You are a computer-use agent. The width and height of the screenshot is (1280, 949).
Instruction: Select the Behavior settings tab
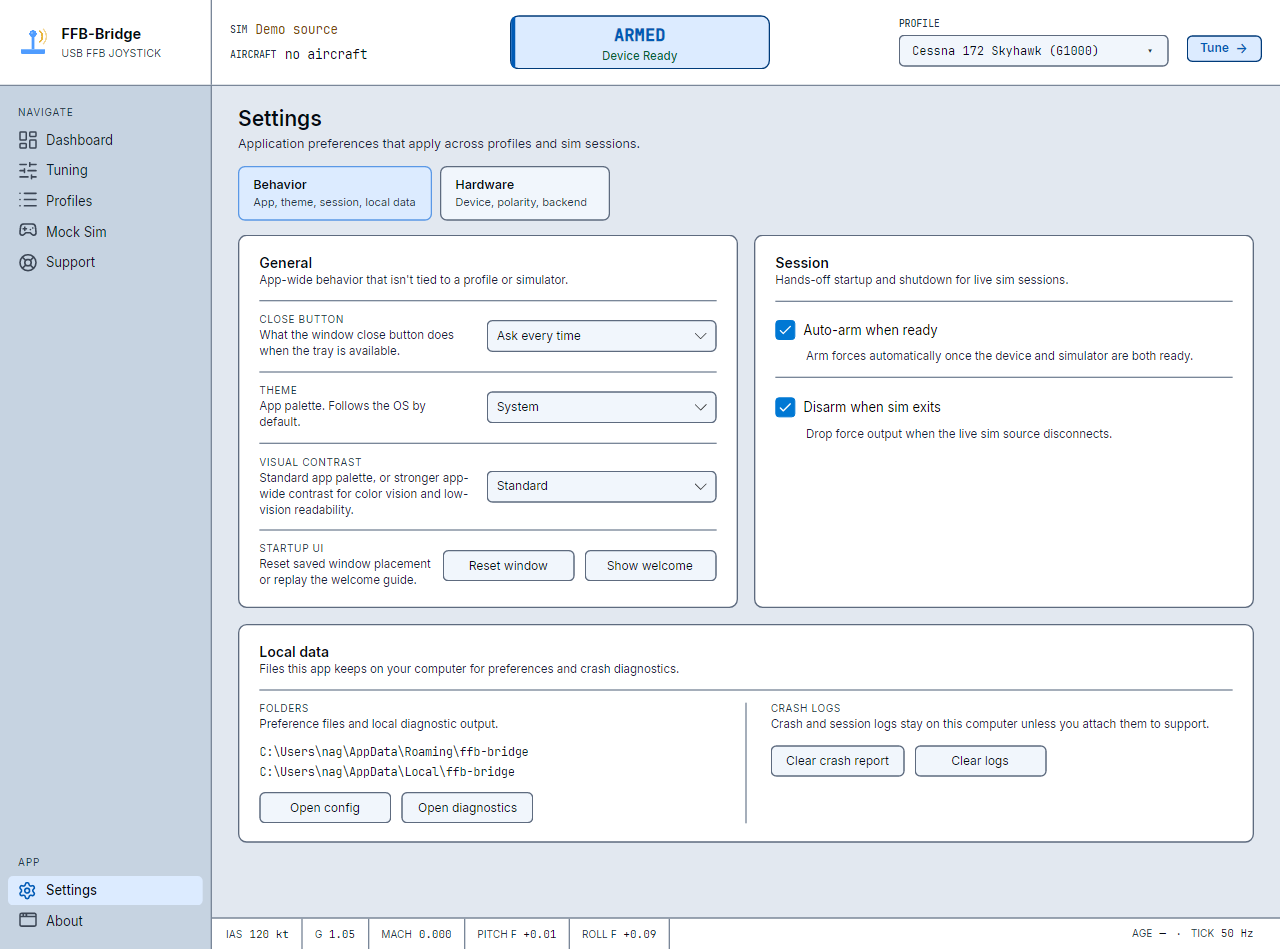pyautogui.click(x=334, y=193)
